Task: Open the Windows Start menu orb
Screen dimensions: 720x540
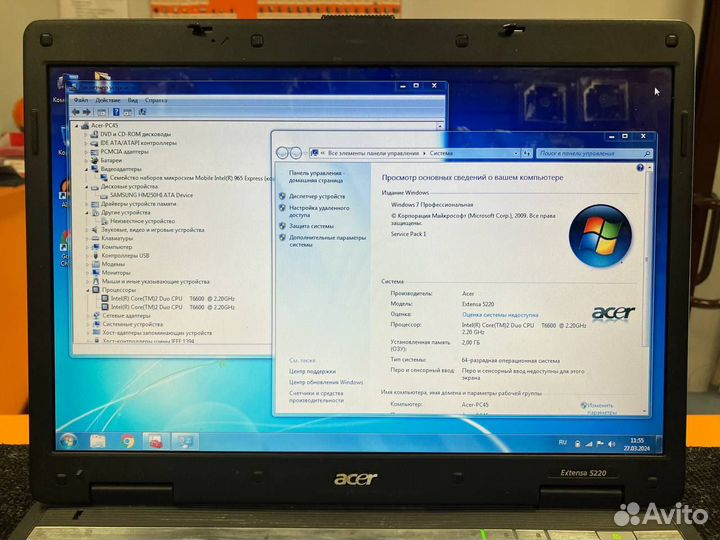Action: pyautogui.click(x=69, y=441)
